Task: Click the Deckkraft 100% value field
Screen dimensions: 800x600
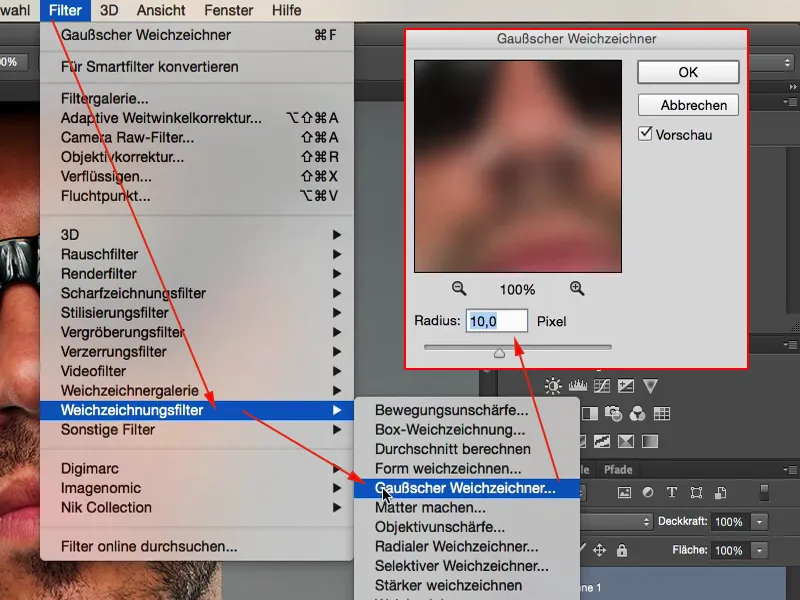Action: (x=729, y=522)
